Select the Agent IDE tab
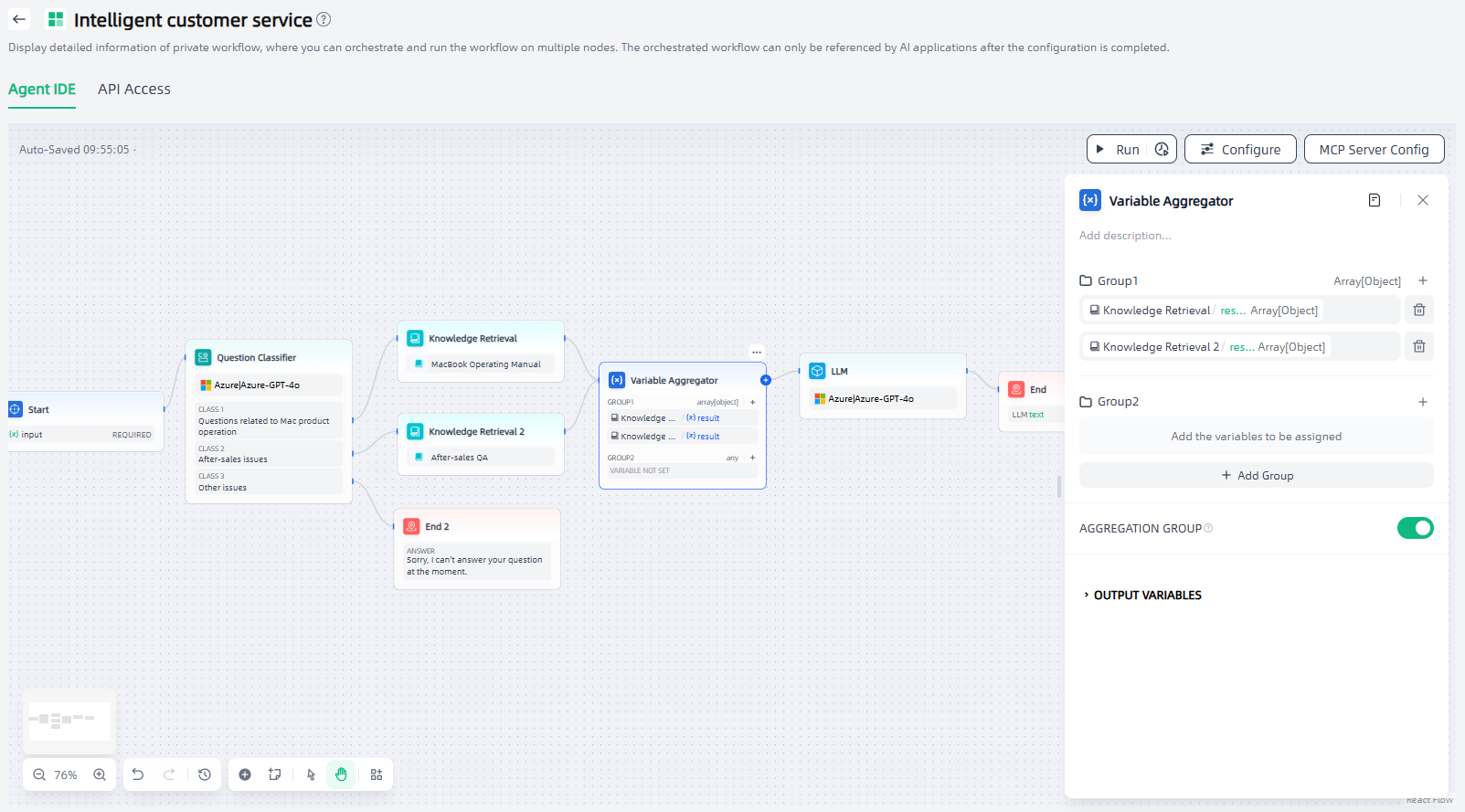1465x812 pixels. coord(42,89)
